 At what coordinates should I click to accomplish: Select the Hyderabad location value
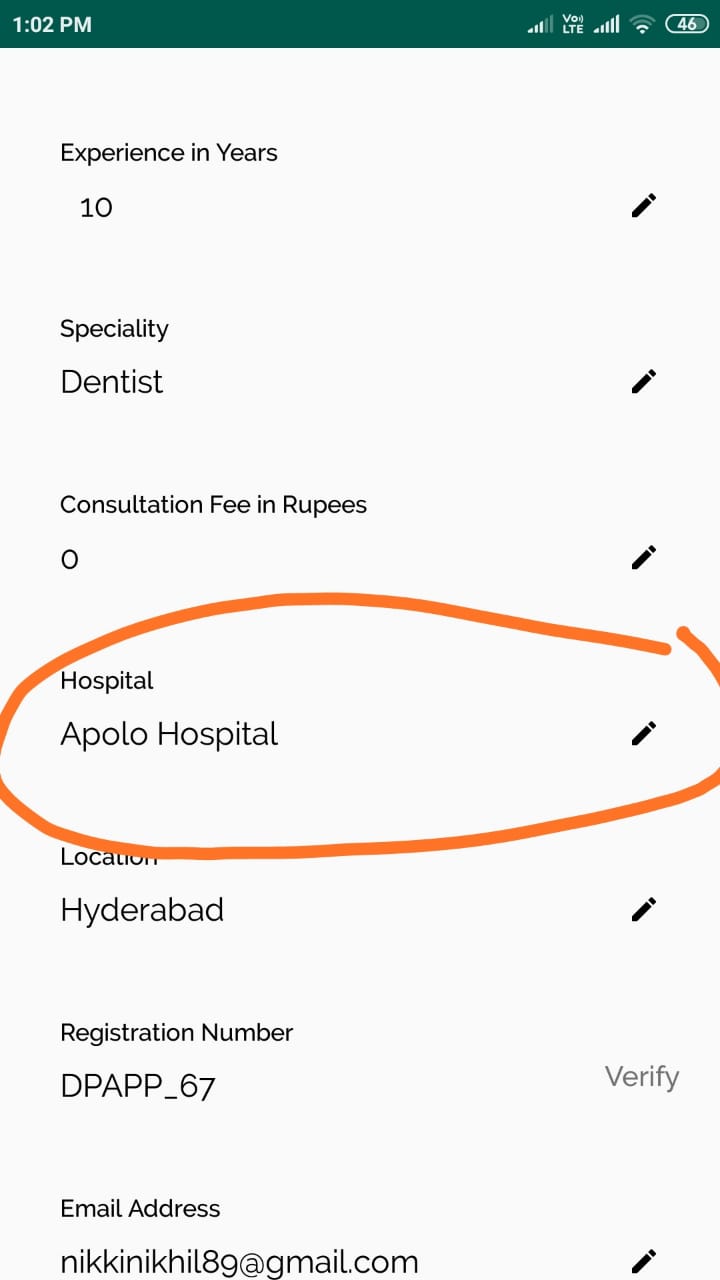pos(142,910)
